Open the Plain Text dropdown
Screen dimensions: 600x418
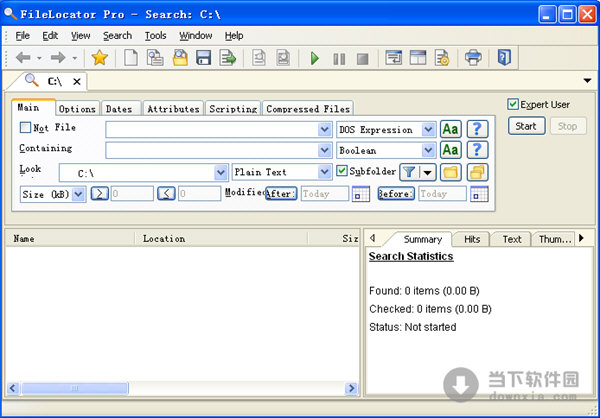pos(324,172)
